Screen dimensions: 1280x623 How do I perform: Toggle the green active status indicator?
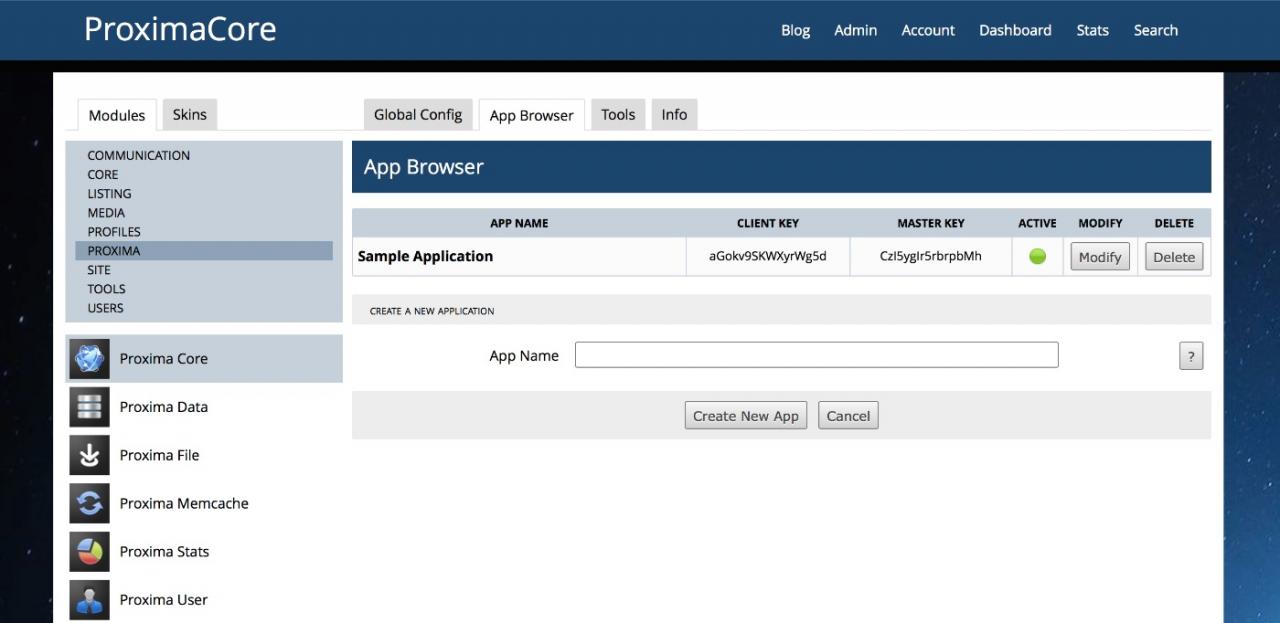(1037, 256)
